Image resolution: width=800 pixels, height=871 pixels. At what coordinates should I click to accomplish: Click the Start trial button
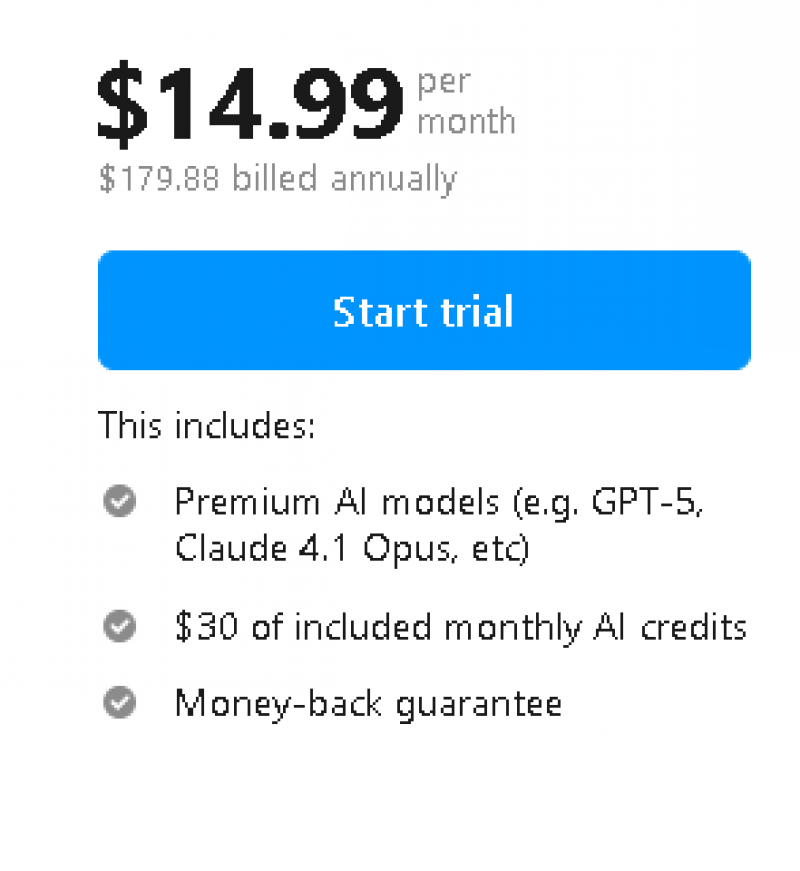(423, 310)
